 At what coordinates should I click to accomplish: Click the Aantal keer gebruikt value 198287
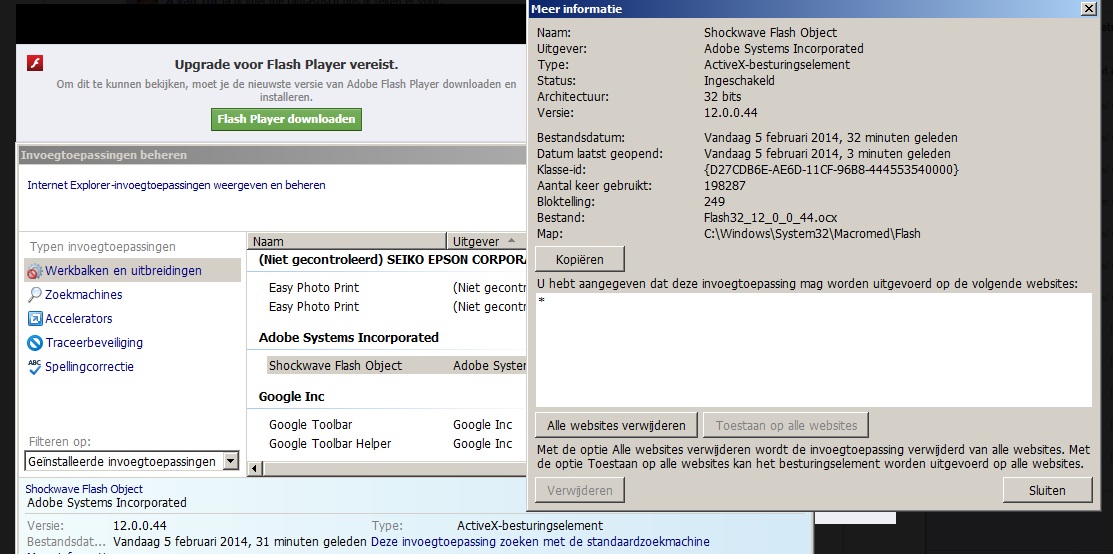click(725, 185)
